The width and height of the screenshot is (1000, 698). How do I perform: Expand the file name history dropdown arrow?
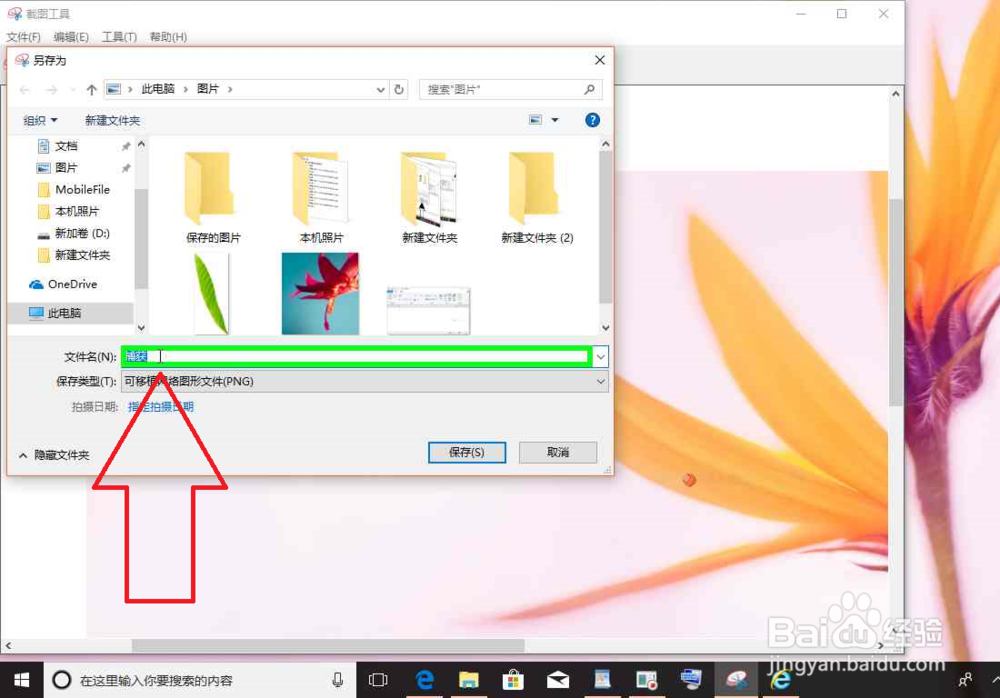click(x=599, y=356)
